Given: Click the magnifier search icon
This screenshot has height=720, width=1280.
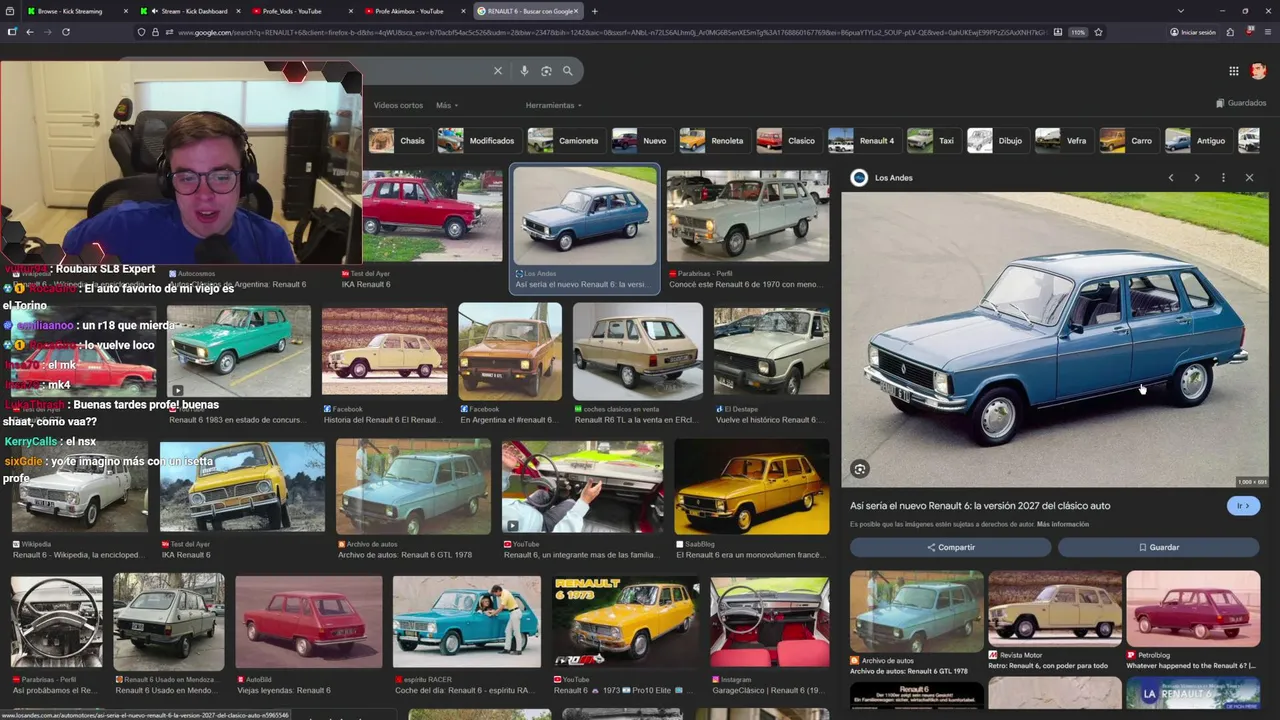Looking at the screenshot, I should tap(568, 71).
